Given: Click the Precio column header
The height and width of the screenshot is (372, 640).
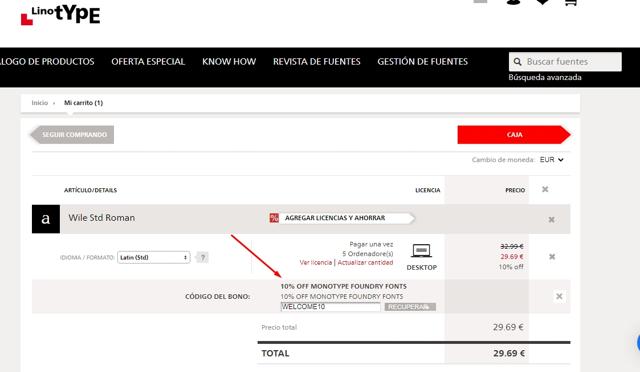Looking at the screenshot, I should [x=515, y=190].
